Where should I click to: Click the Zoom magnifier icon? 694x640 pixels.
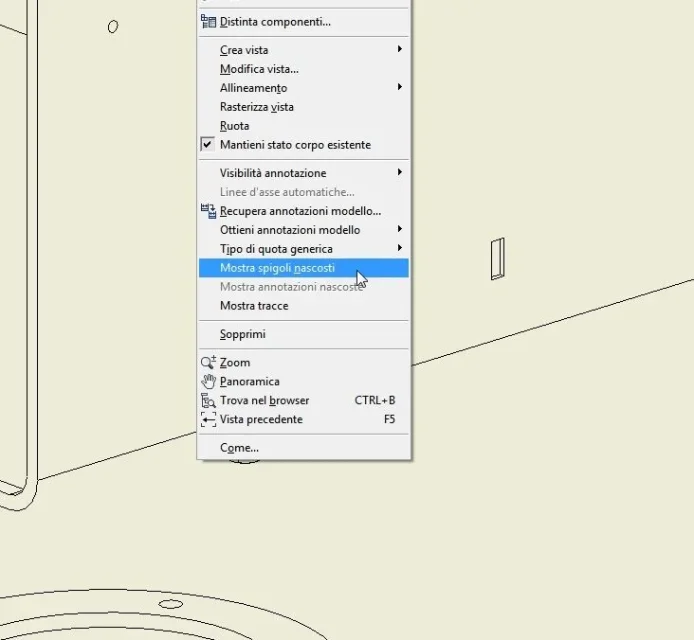point(208,362)
